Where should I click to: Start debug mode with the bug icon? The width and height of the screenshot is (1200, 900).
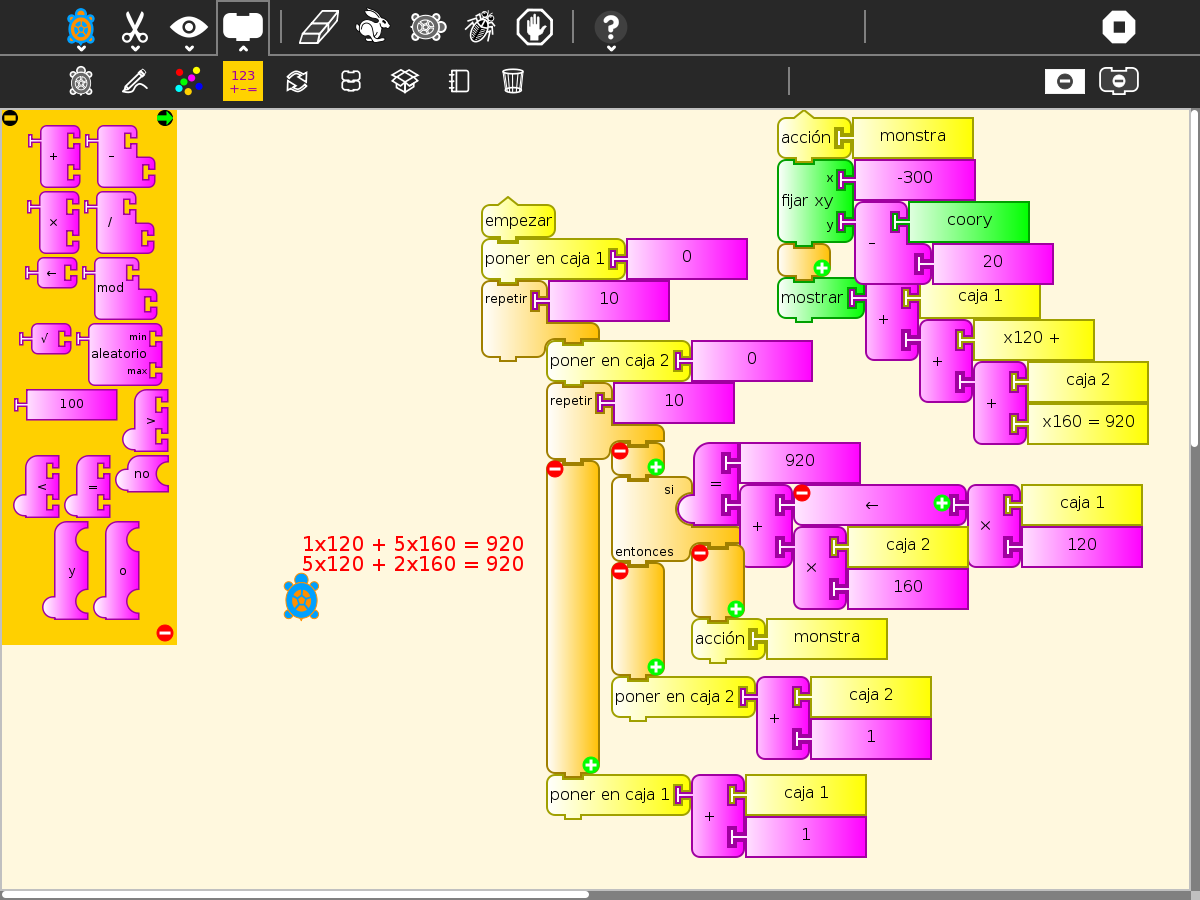pos(481,27)
